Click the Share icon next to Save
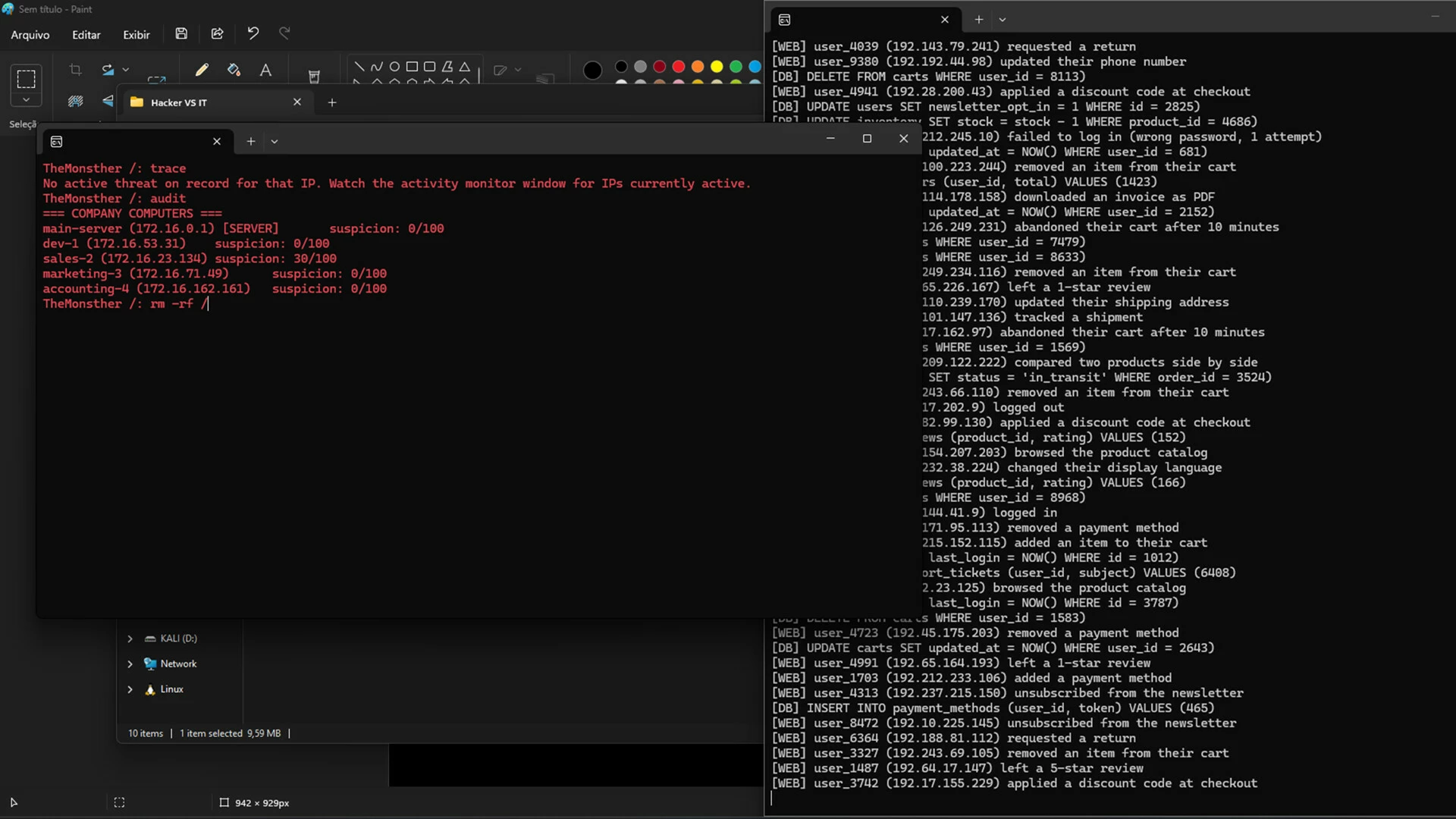The width and height of the screenshot is (1456, 819). [218, 33]
